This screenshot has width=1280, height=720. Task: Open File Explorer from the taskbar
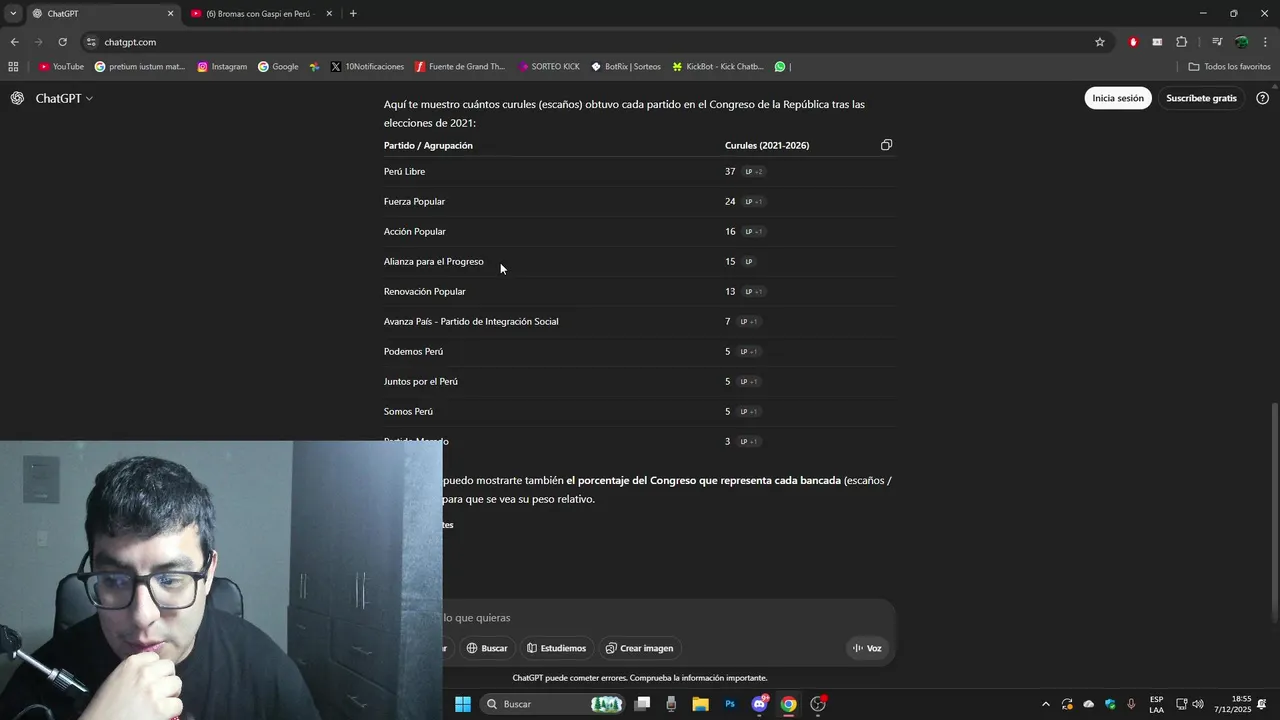(700, 704)
